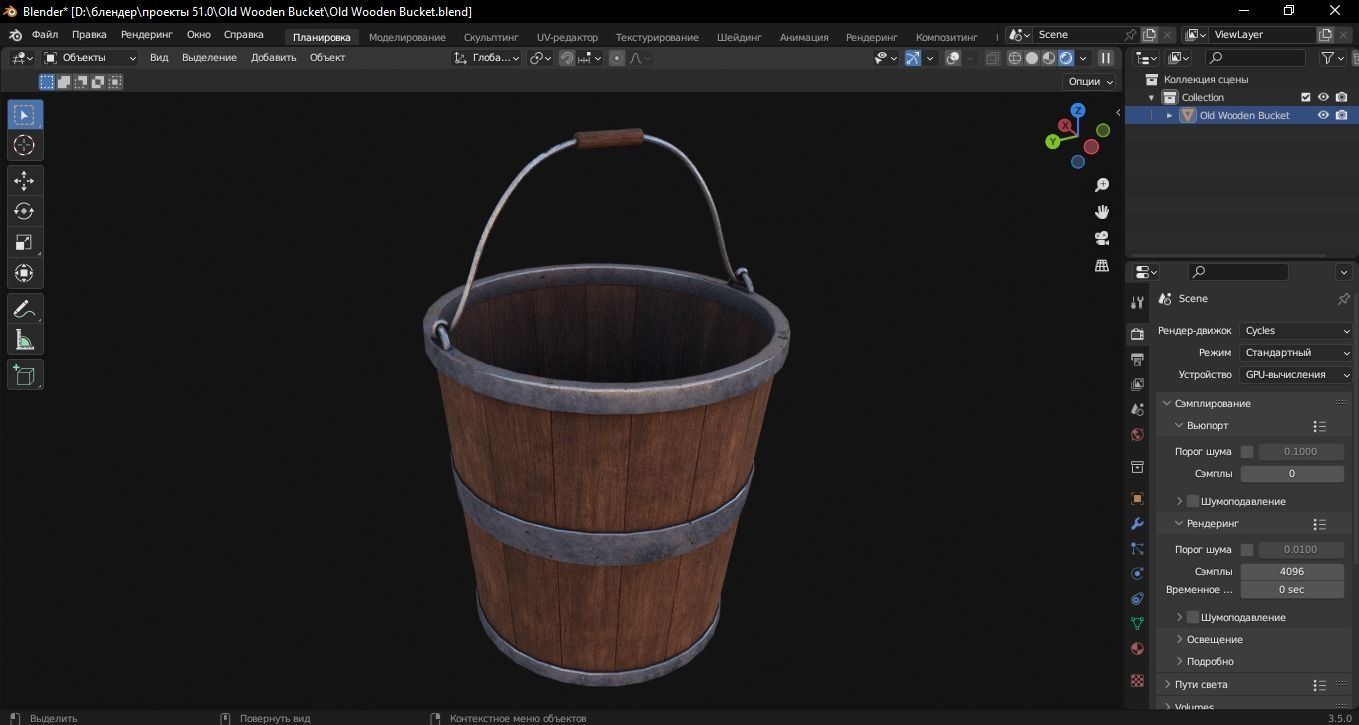Viewport: 1359px width, 725px height.
Task: Open the Режим Стандартный dropdown
Action: pos(1297,353)
